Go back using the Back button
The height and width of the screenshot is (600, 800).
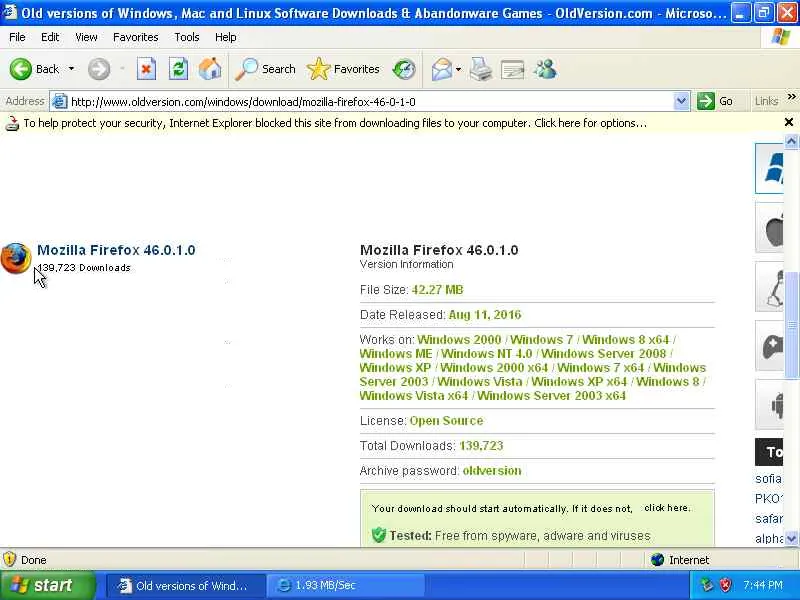pyautogui.click(x=35, y=69)
